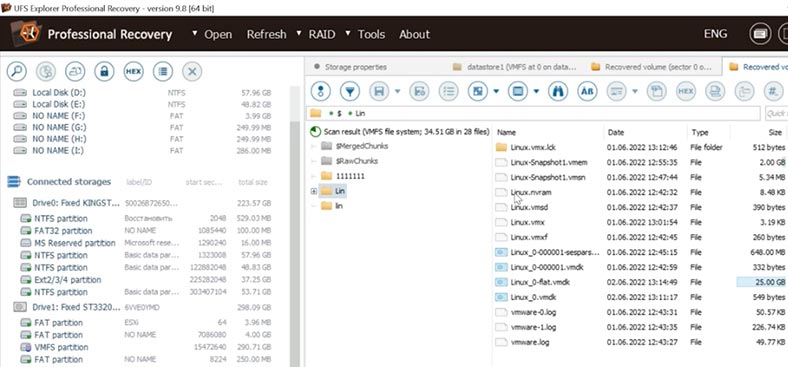Click the greyed panel icon after AB

[616, 91]
